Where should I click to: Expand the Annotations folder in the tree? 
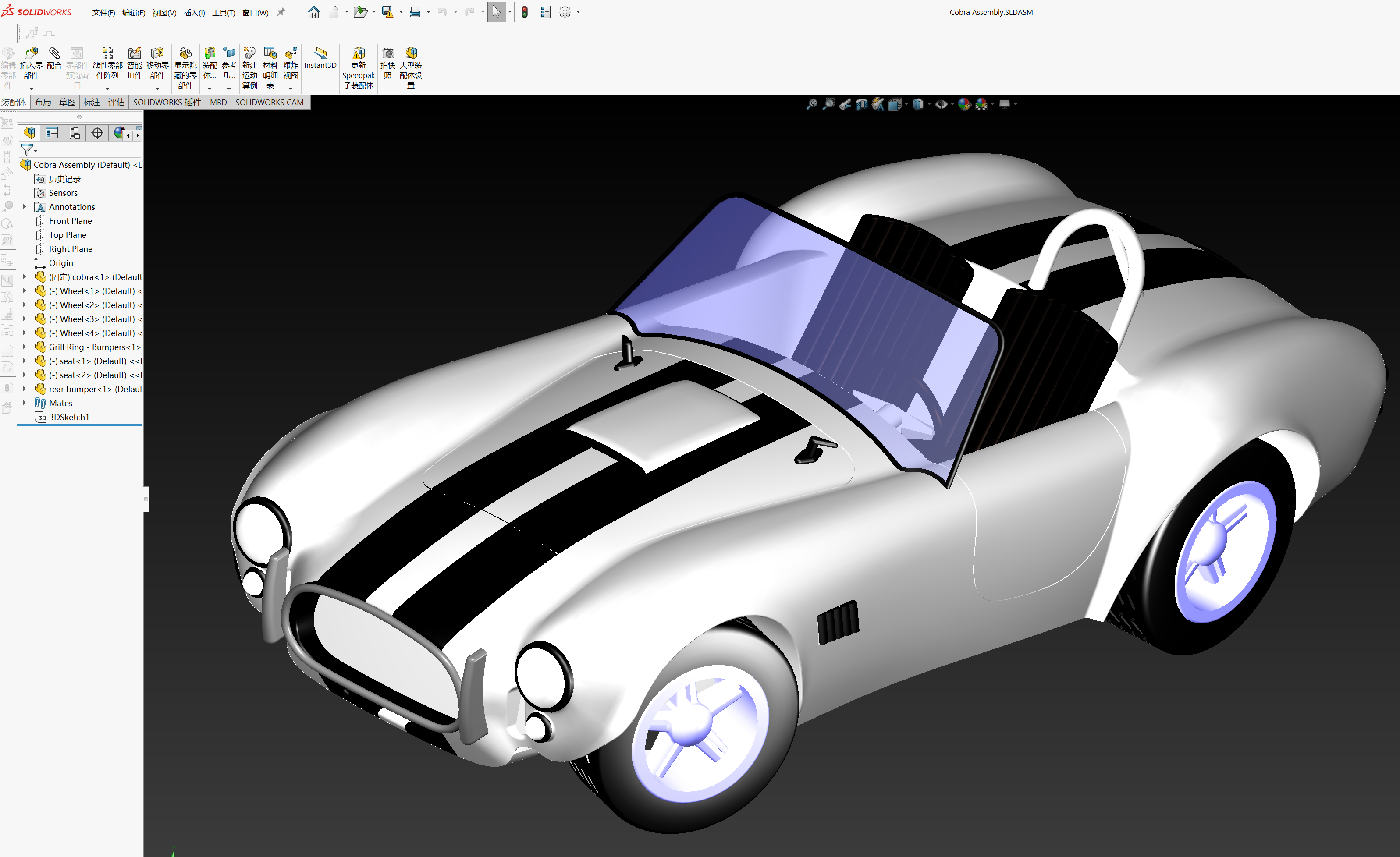click(x=25, y=207)
